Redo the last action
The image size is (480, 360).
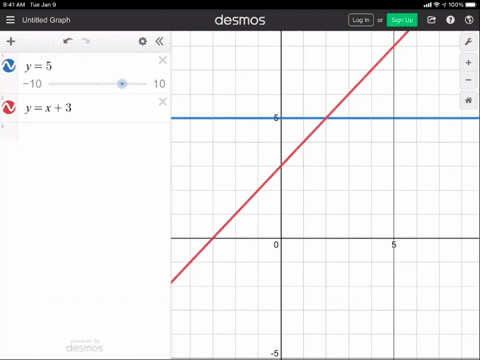[86, 41]
